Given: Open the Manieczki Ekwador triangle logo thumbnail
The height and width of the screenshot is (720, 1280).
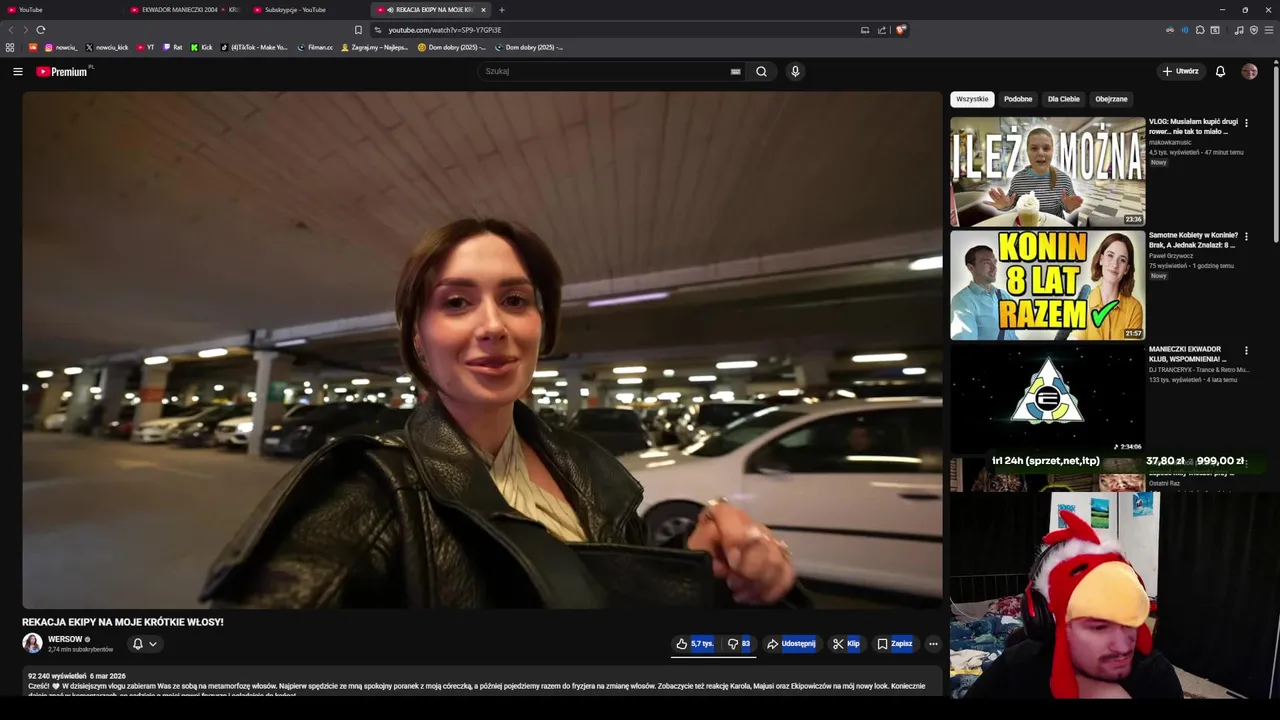Looking at the screenshot, I should 1047,398.
